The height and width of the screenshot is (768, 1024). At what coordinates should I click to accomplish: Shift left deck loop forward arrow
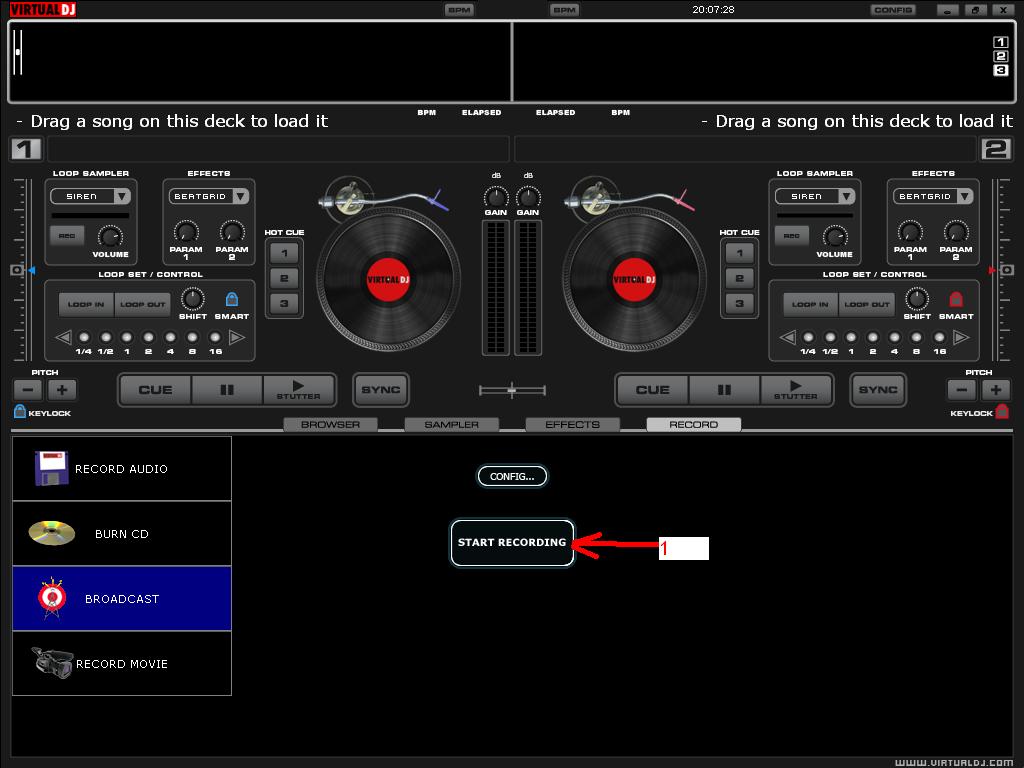237,337
